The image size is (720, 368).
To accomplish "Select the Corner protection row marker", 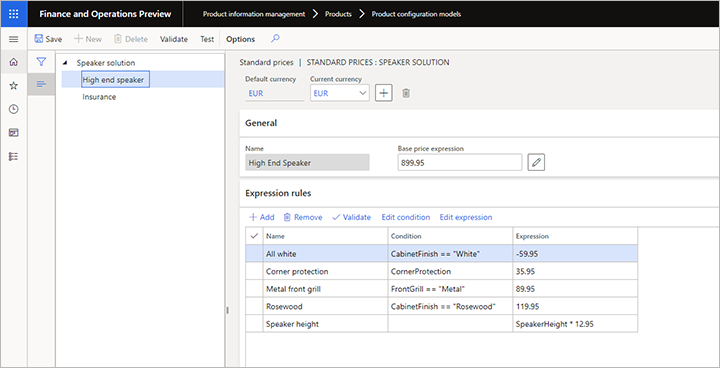I will [x=254, y=272].
